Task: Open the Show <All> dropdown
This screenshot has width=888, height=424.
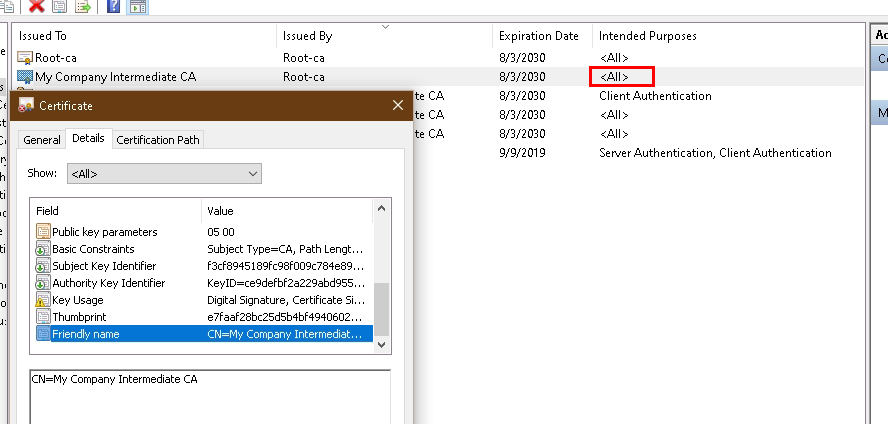Action: pos(164,174)
